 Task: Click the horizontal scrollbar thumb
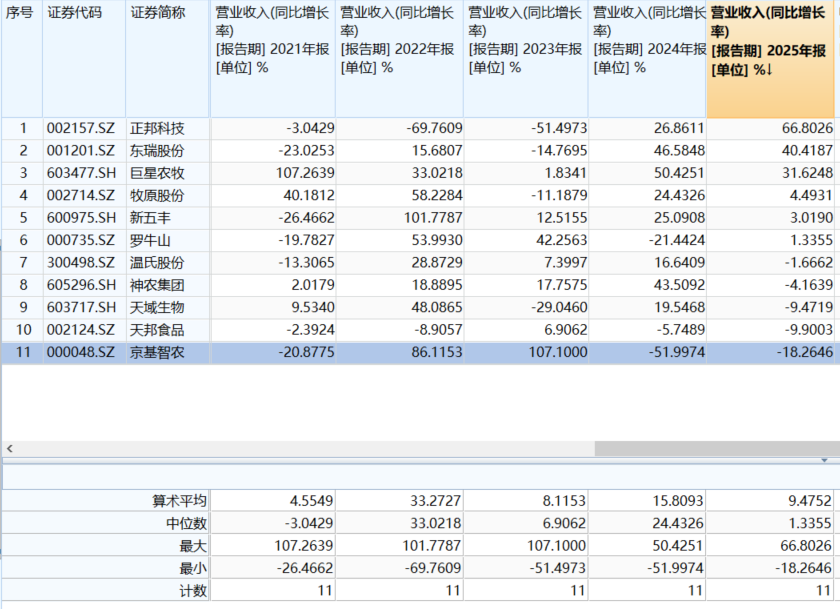tap(717, 449)
